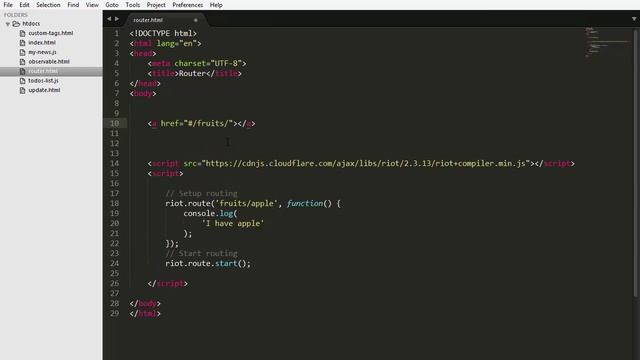Click the my-news.js file icon
640x360 pixels.
[22, 52]
